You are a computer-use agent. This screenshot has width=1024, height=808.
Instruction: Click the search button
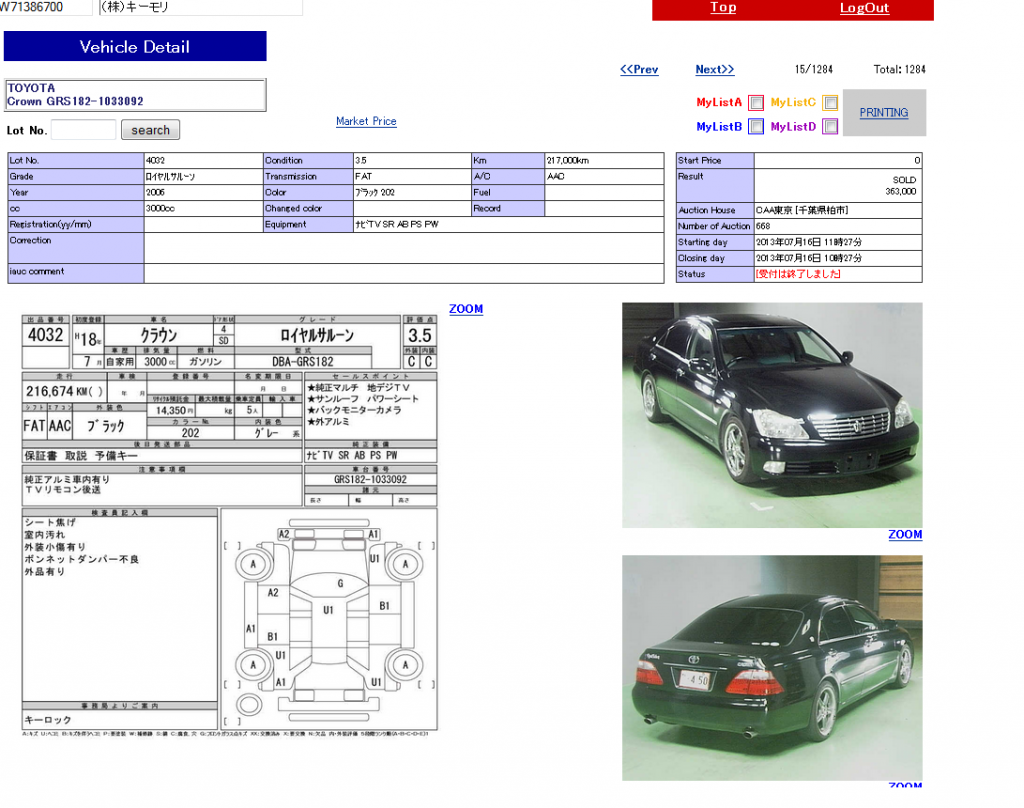tap(150, 130)
